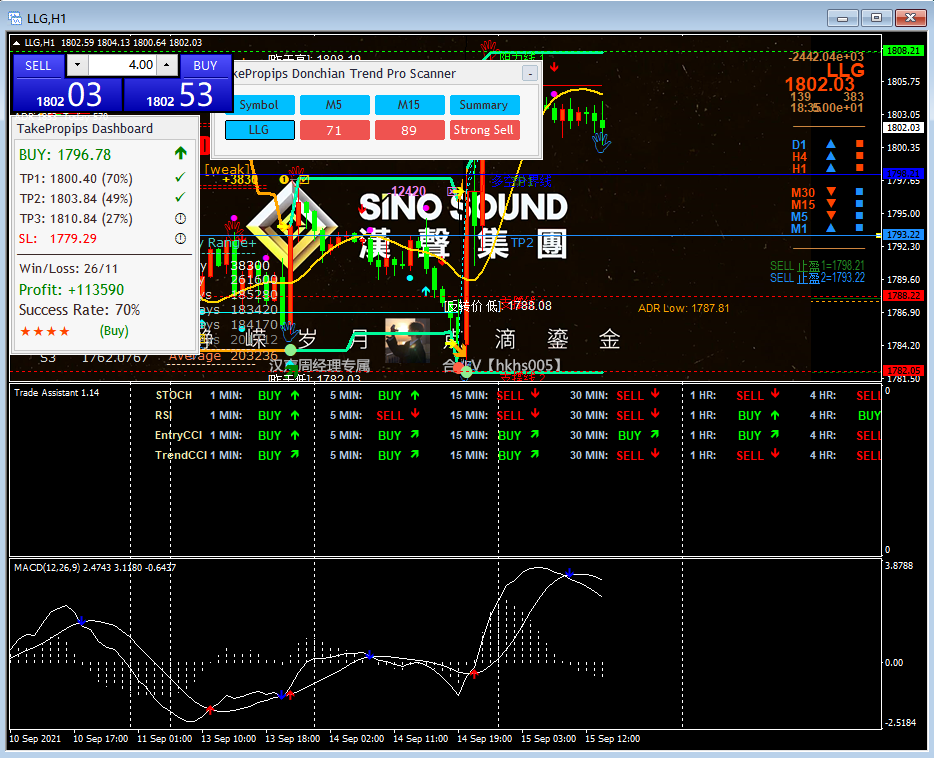Click the D1 blue up triangle indicator

[831, 144]
